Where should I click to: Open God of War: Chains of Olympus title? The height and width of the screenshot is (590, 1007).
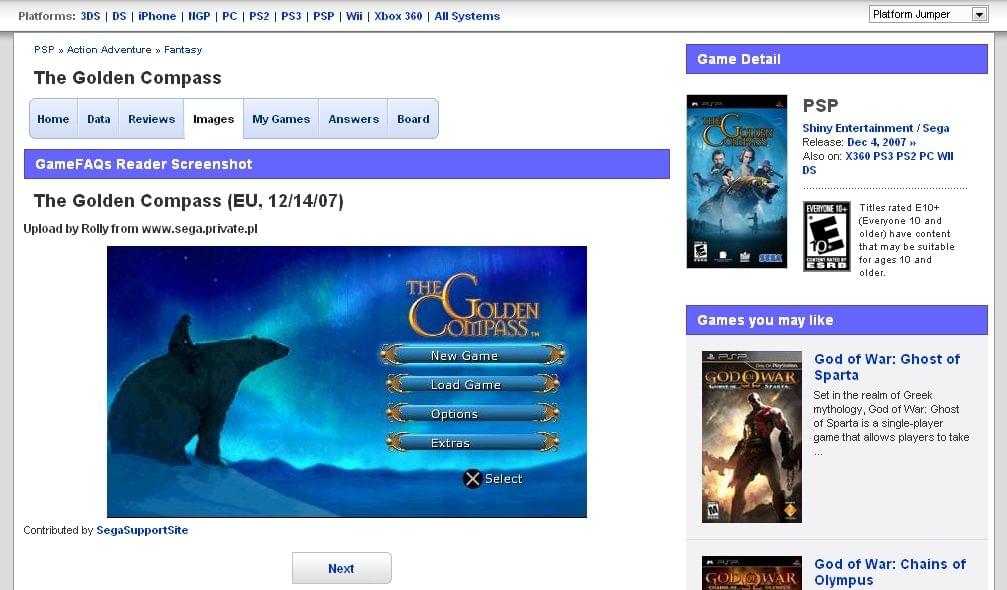[889, 572]
